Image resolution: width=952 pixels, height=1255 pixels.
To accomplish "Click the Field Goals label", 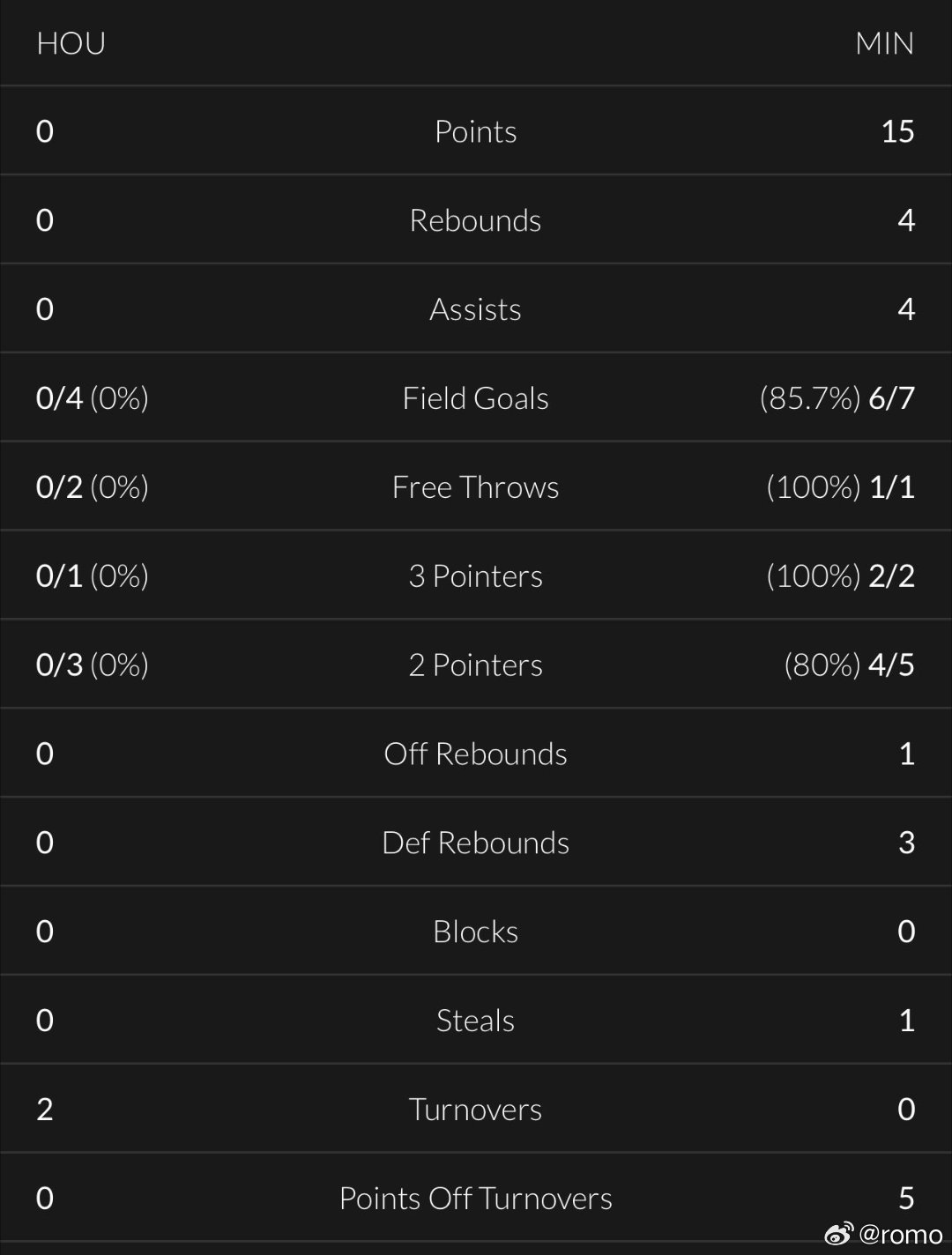I will point(475,398).
